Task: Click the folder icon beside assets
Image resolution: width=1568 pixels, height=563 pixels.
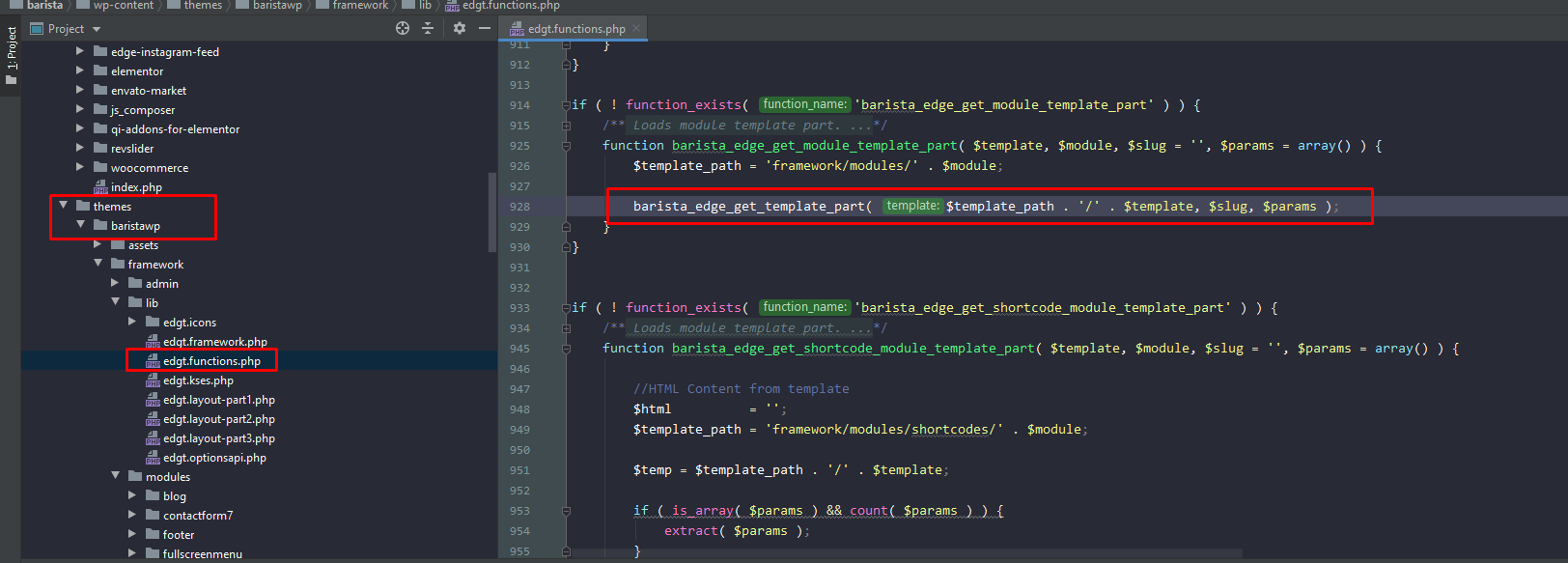Action: 118,244
